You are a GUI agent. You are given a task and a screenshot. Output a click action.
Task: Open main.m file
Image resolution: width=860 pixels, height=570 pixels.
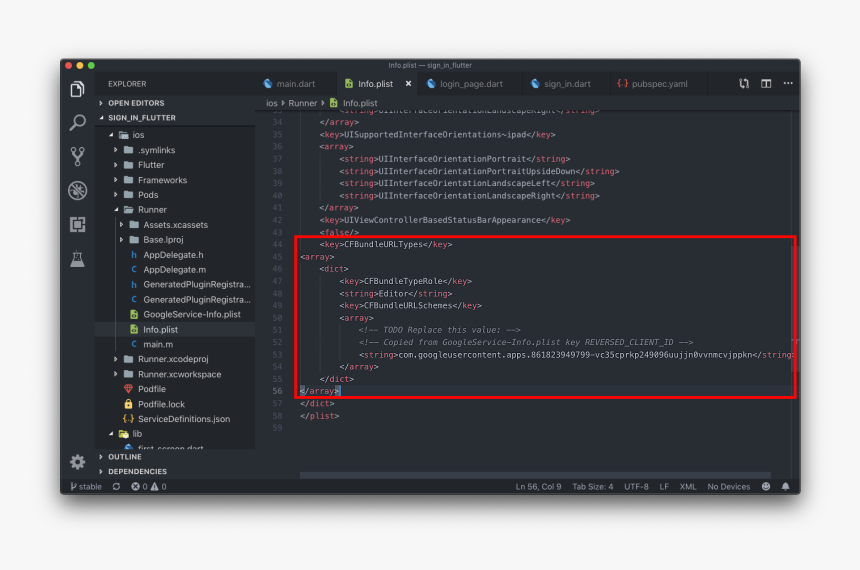tap(176, 345)
